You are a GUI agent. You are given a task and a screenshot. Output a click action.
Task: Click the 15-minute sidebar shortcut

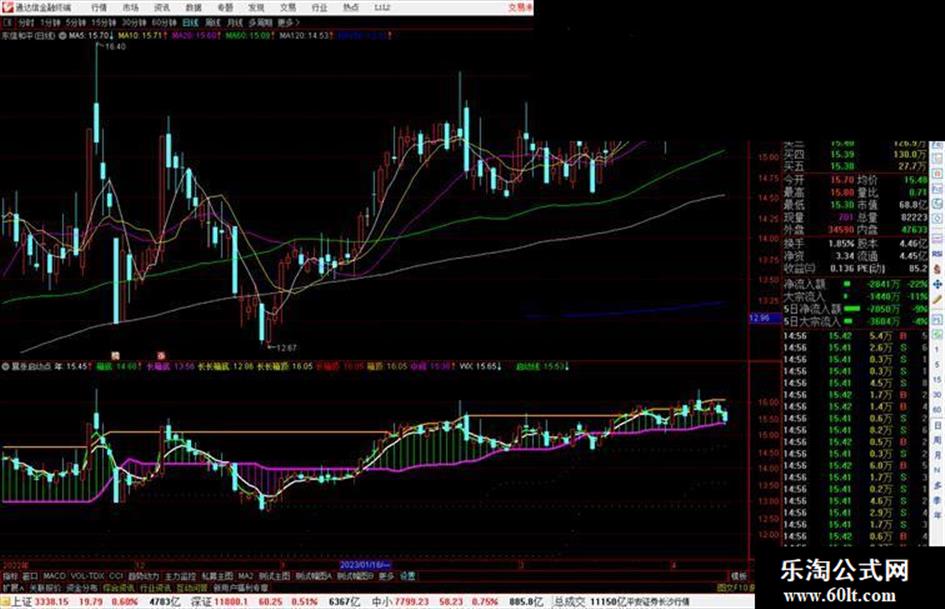point(937,380)
